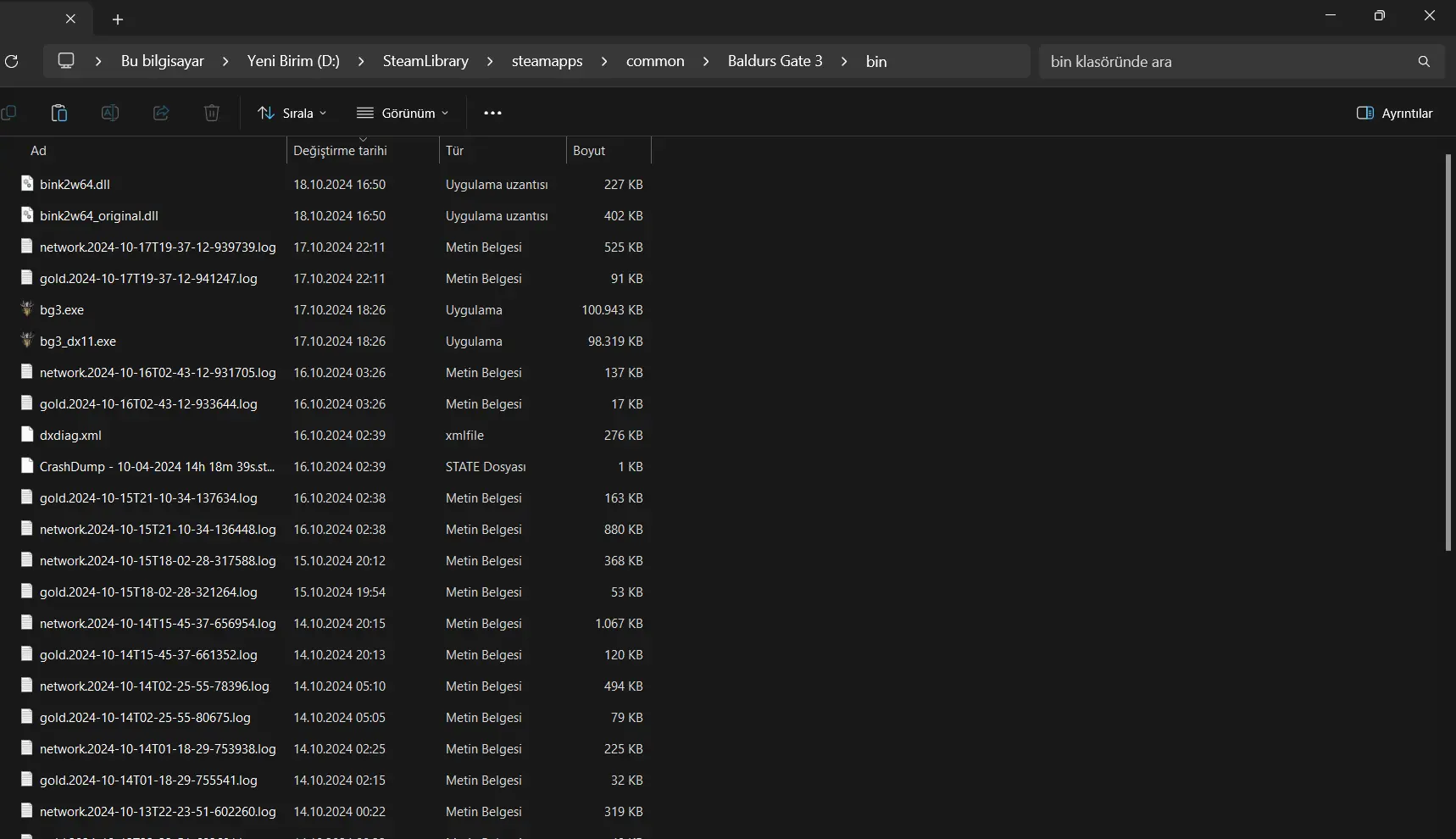Click icon of network.2024-10-15T18-02-28-317588.log

[27, 560]
